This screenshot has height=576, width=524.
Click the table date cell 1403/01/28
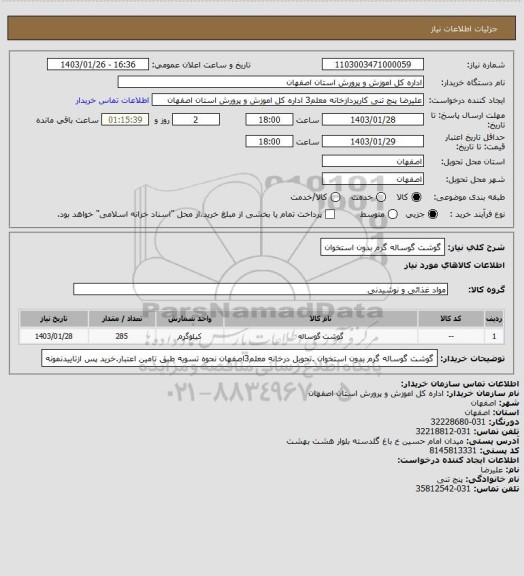pyautogui.click(x=54, y=336)
